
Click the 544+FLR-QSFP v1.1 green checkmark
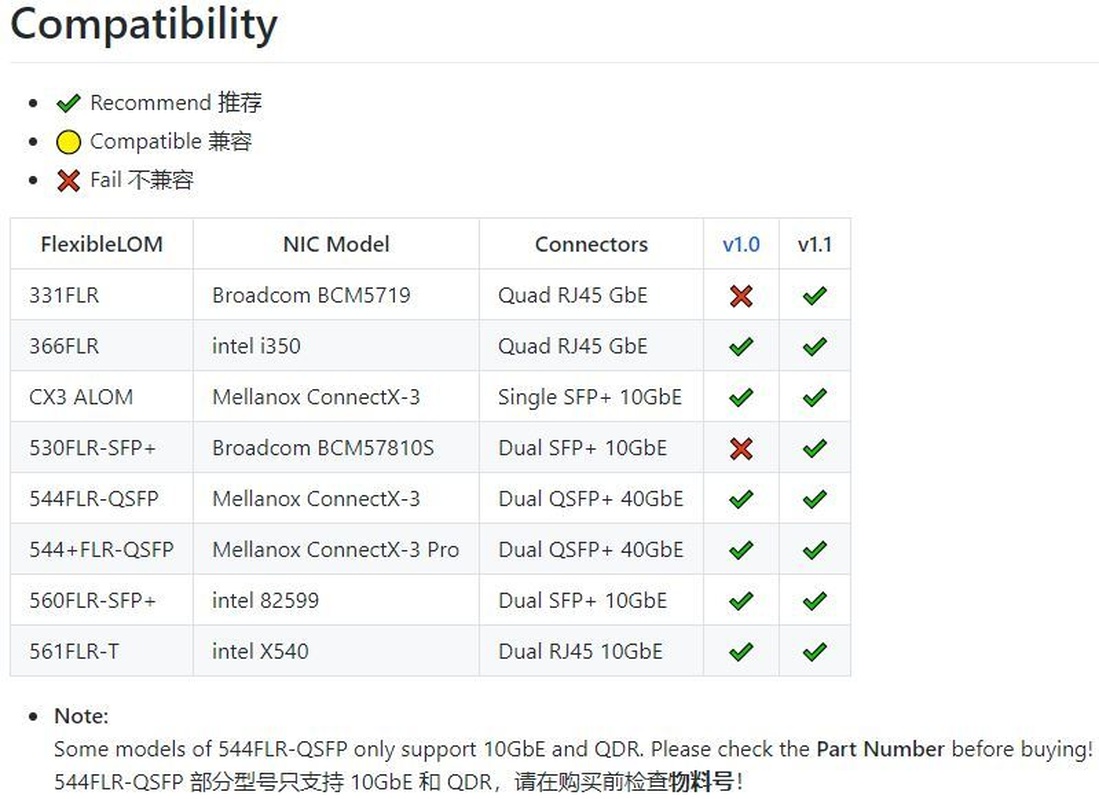[x=815, y=550]
